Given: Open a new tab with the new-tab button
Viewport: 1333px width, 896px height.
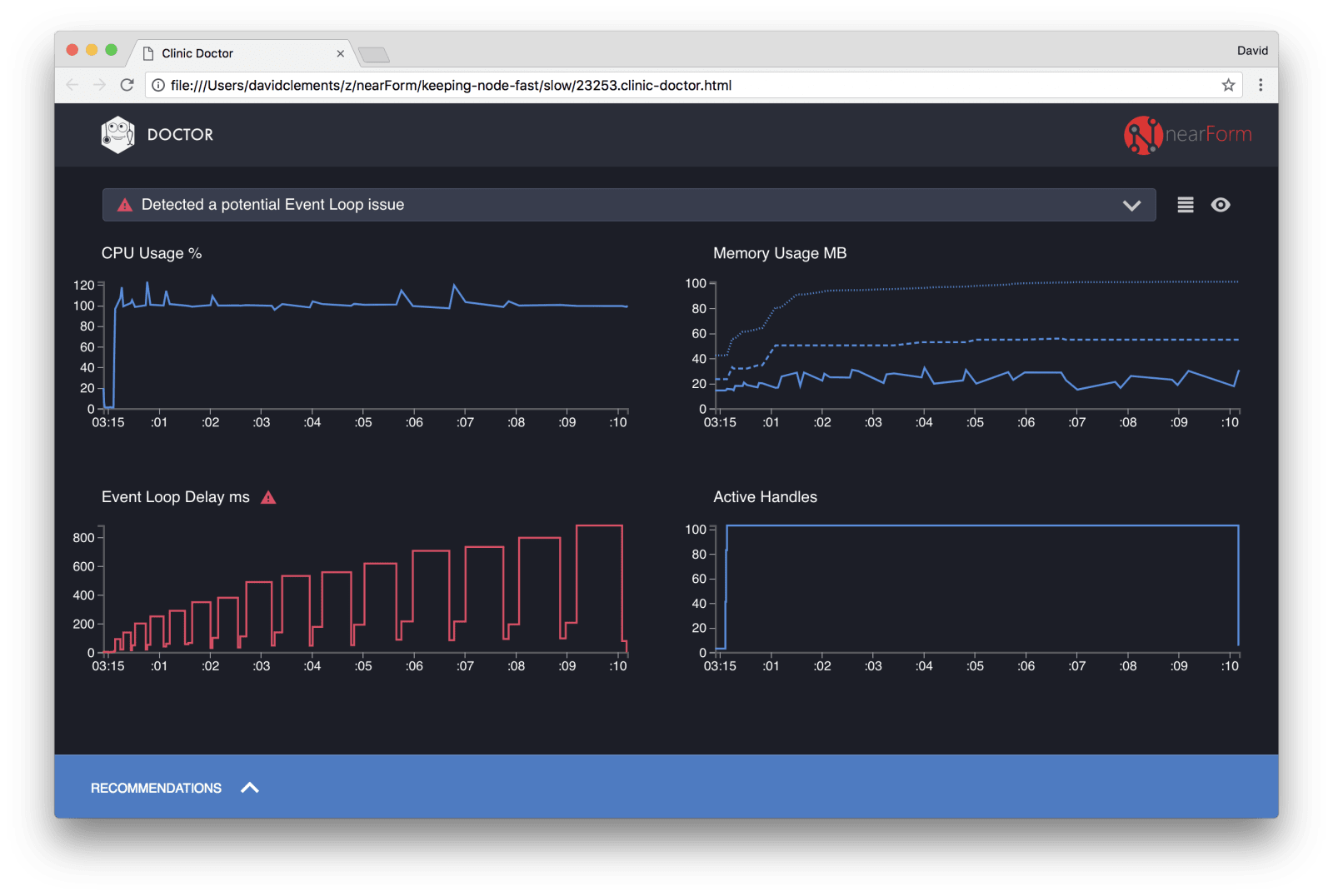Looking at the screenshot, I should [x=374, y=55].
